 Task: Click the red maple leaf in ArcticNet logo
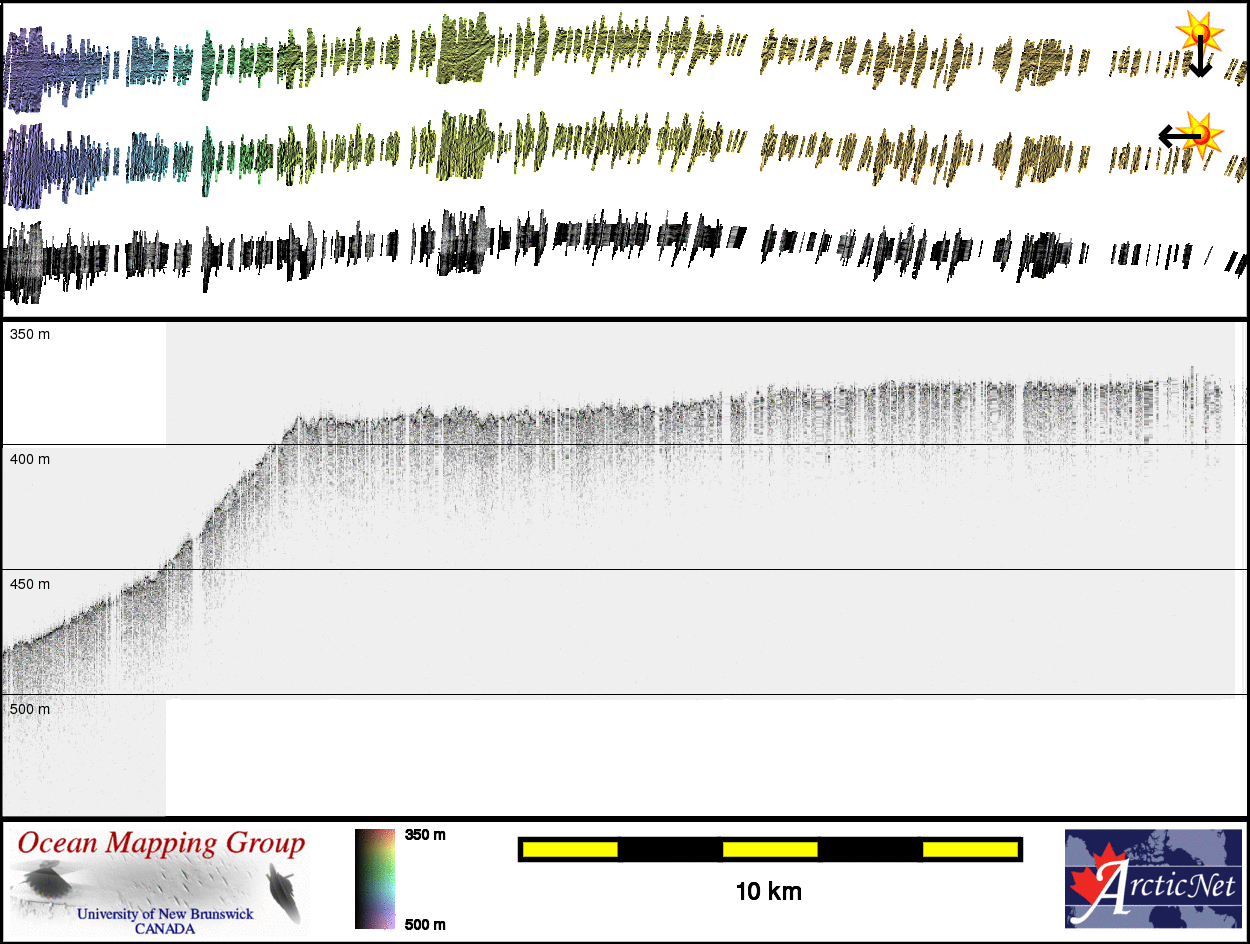click(1092, 881)
